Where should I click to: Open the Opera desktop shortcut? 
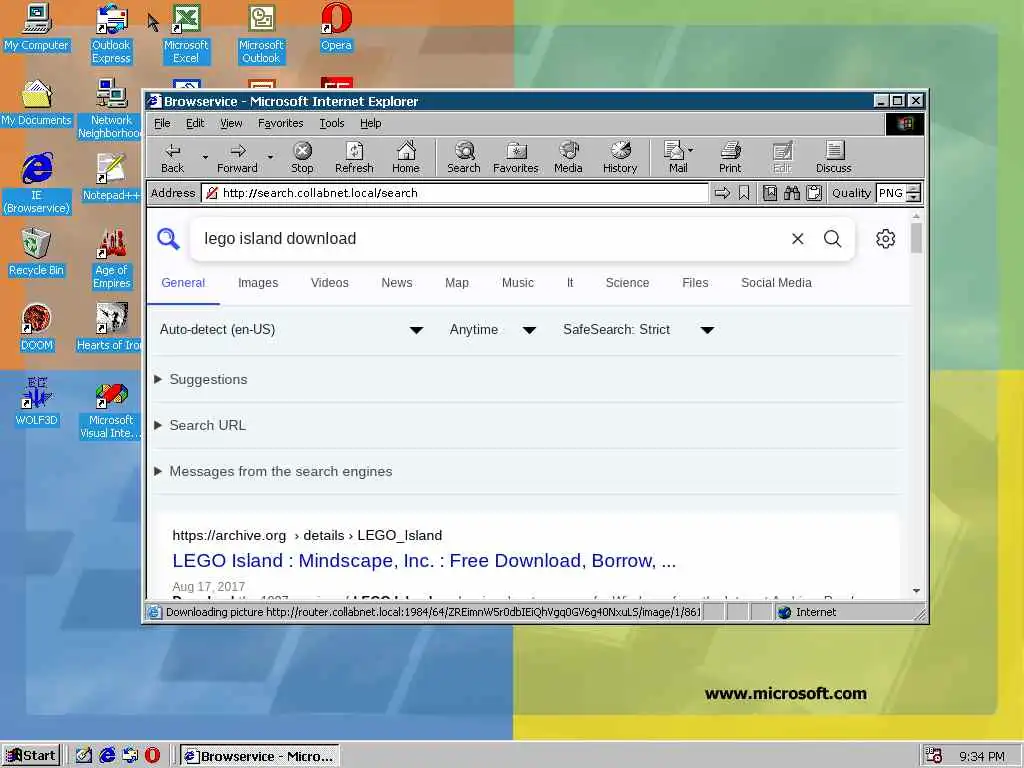click(x=336, y=27)
